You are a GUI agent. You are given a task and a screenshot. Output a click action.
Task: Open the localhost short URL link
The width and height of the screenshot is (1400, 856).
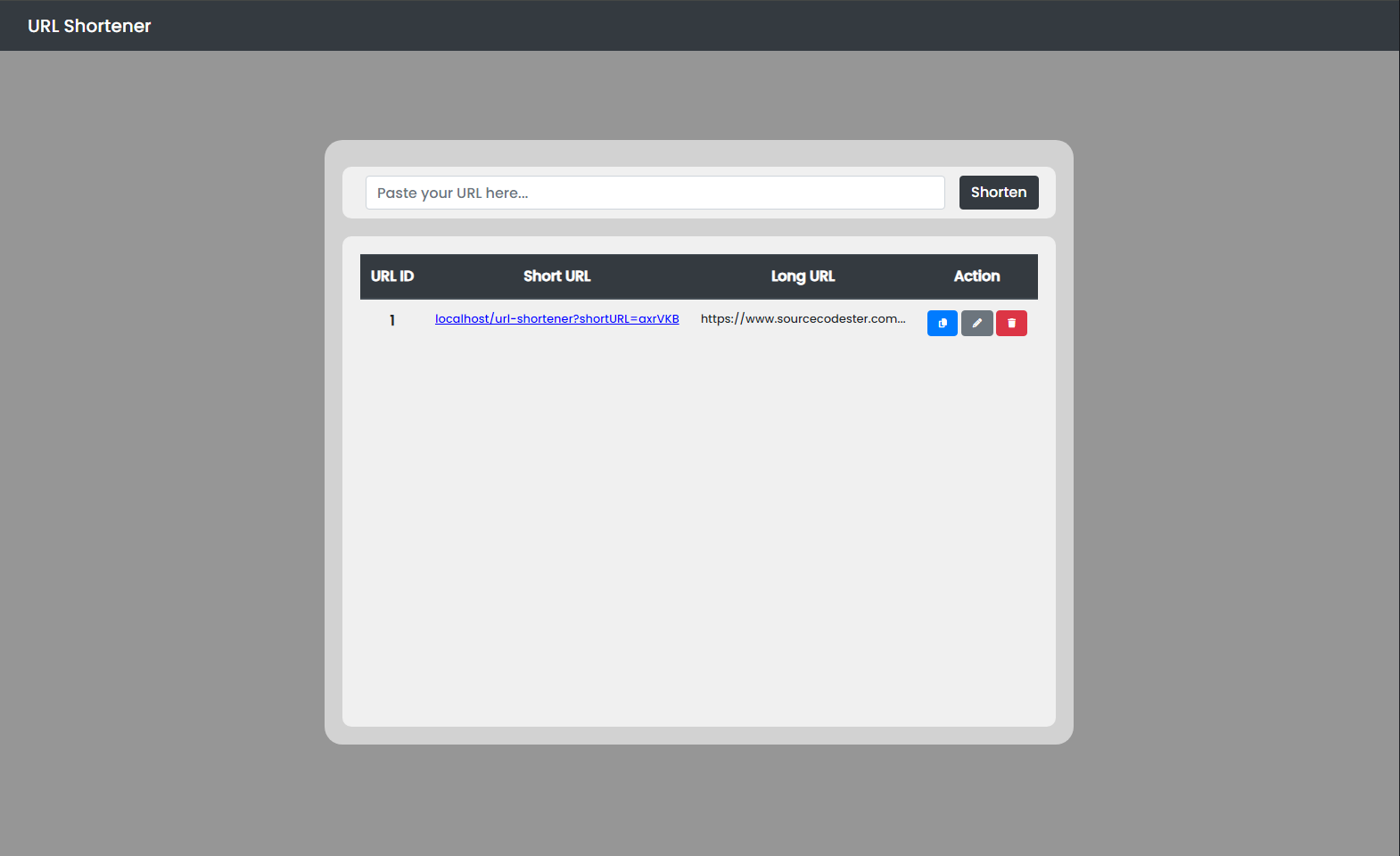pyautogui.click(x=557, y=319)
